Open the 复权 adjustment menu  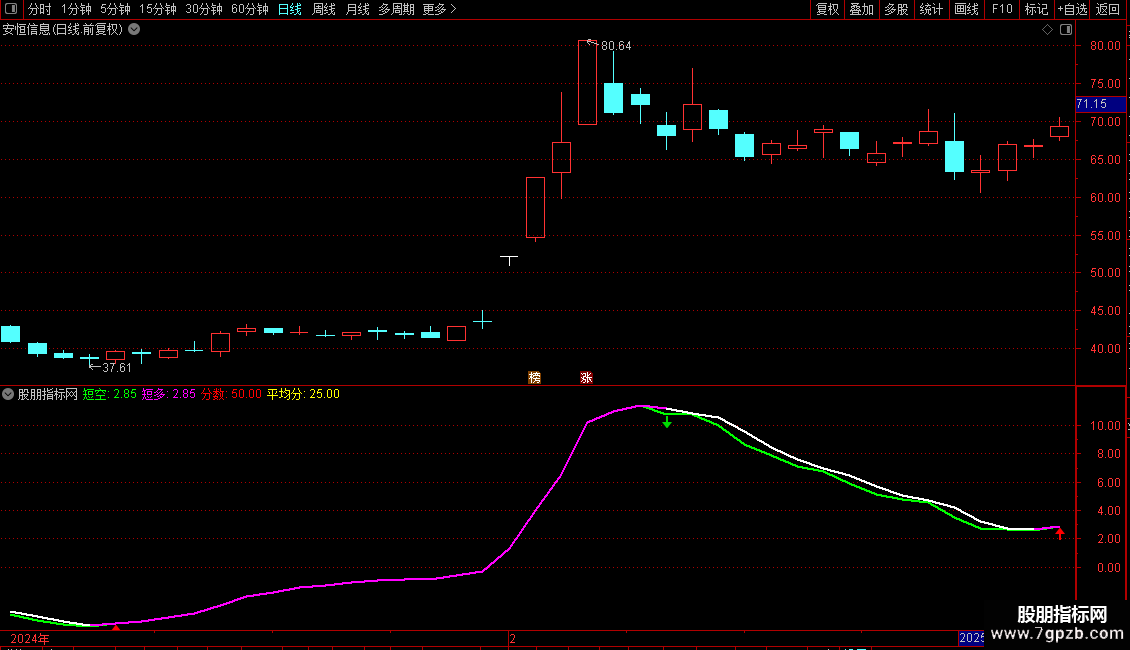coord(827,9)
